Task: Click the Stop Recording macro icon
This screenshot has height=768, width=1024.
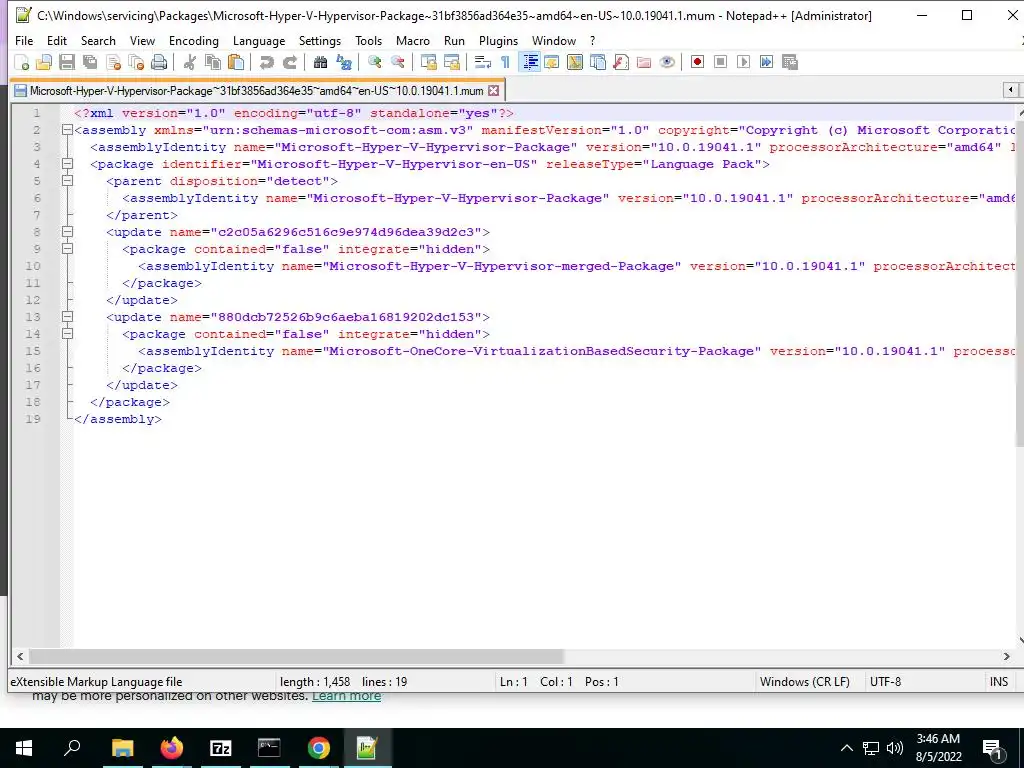Action: click(720, 62)
